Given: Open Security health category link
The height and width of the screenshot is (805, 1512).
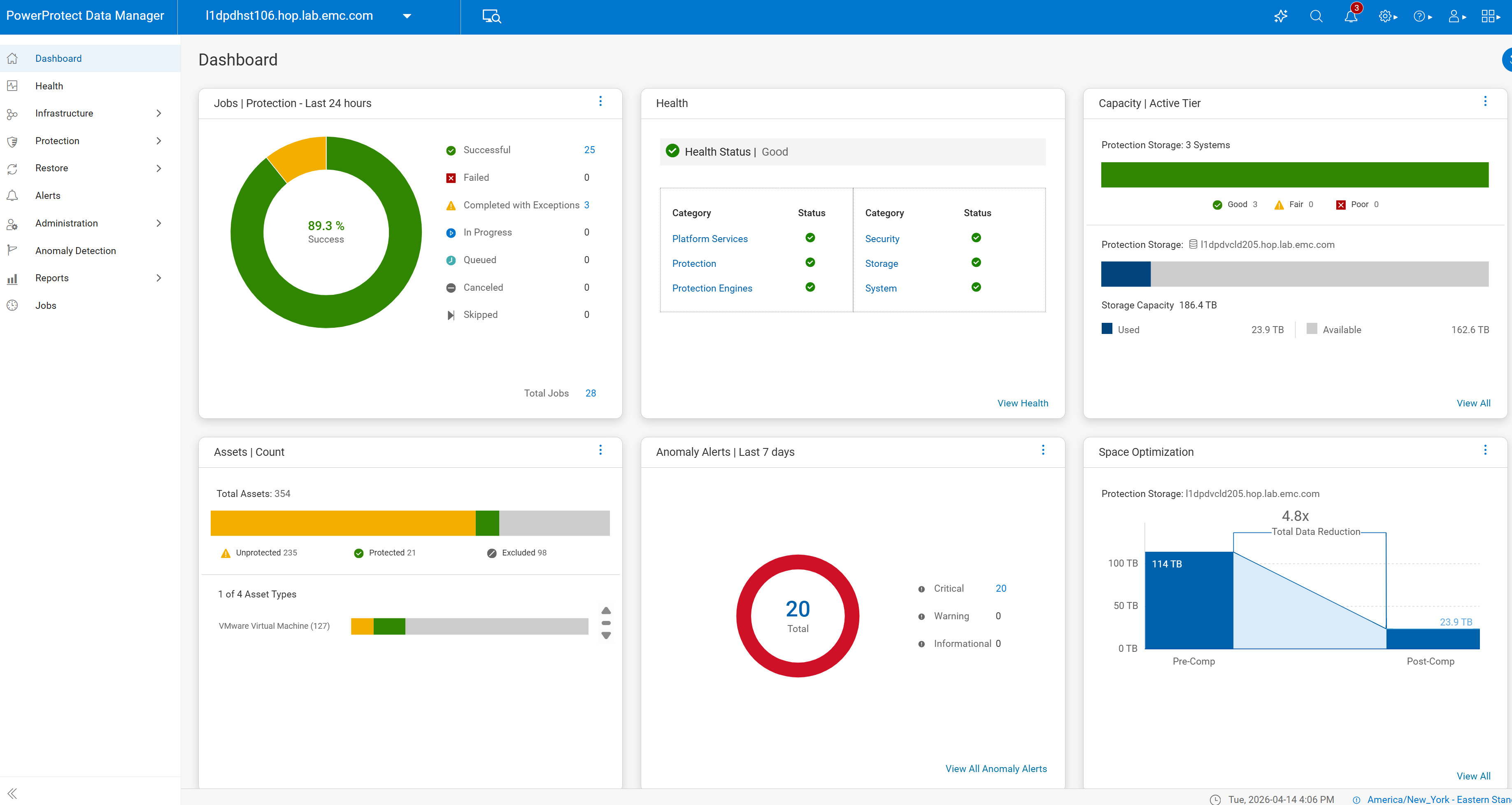Looking at the screenshot, I should [882, 239].
